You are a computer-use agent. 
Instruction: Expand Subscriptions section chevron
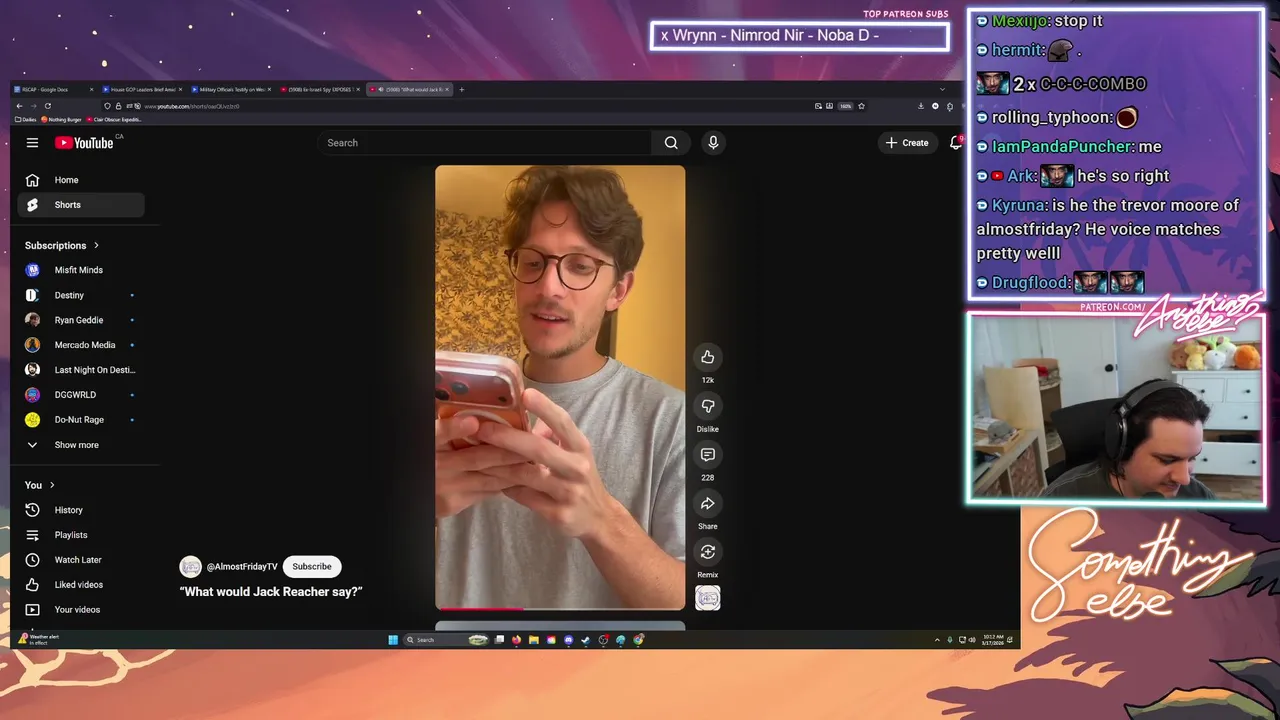click(97, 245)
